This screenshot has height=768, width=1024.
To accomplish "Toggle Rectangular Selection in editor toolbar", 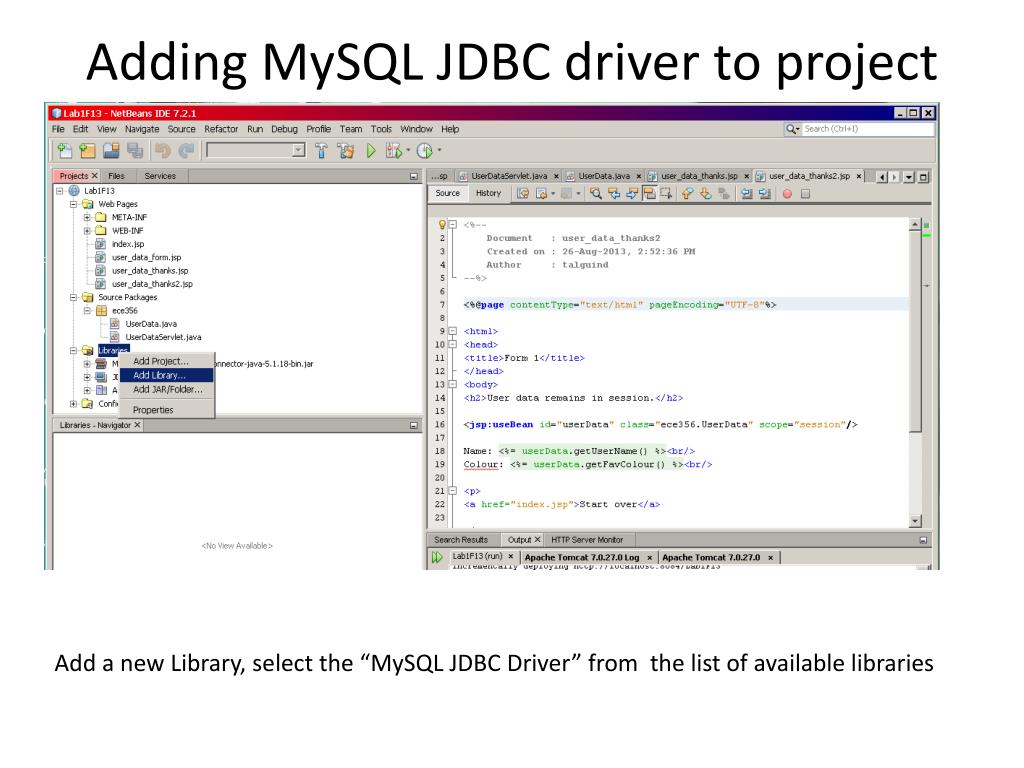I will 666,193.
